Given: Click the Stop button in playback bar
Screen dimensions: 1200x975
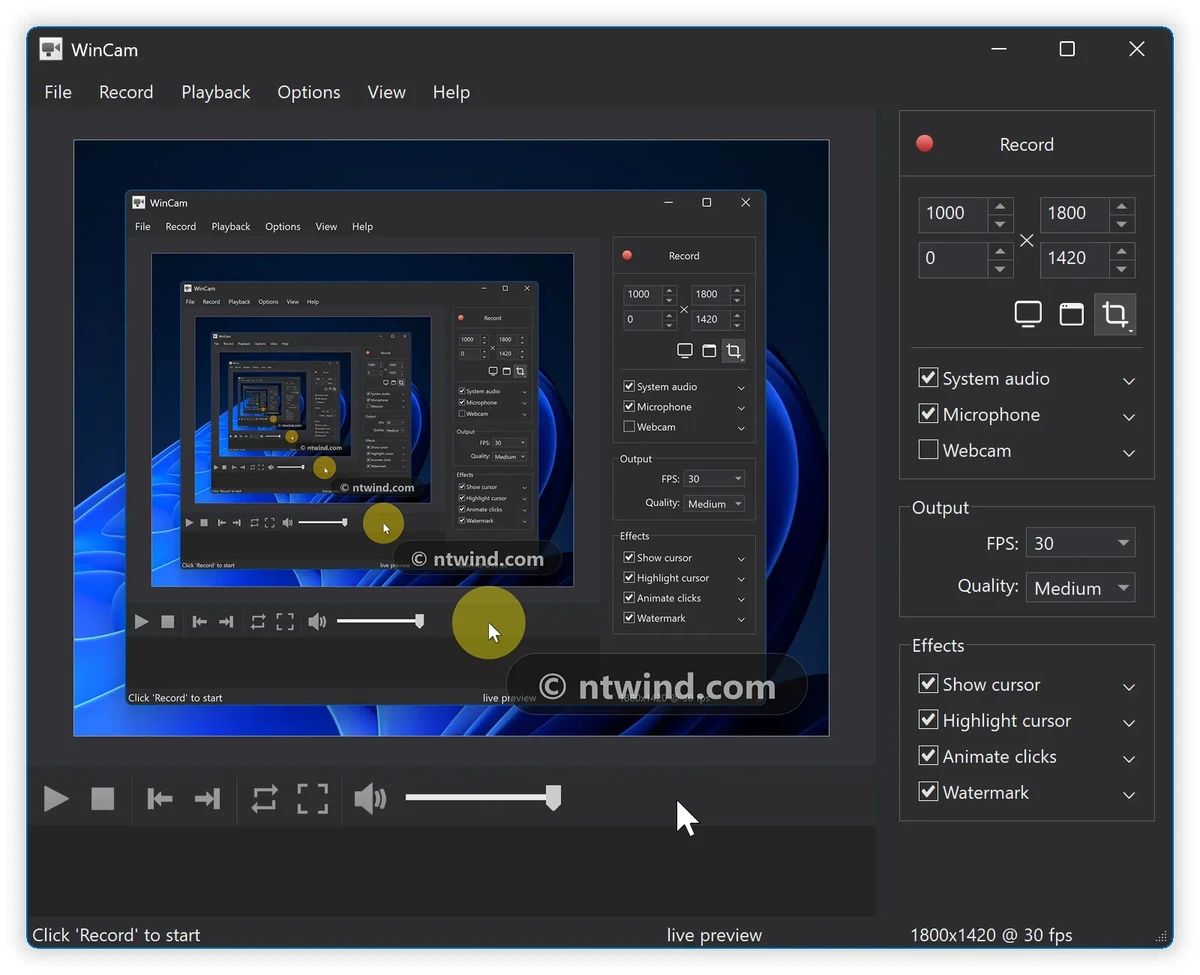Looking at the screenshot, I should point(103,798).
